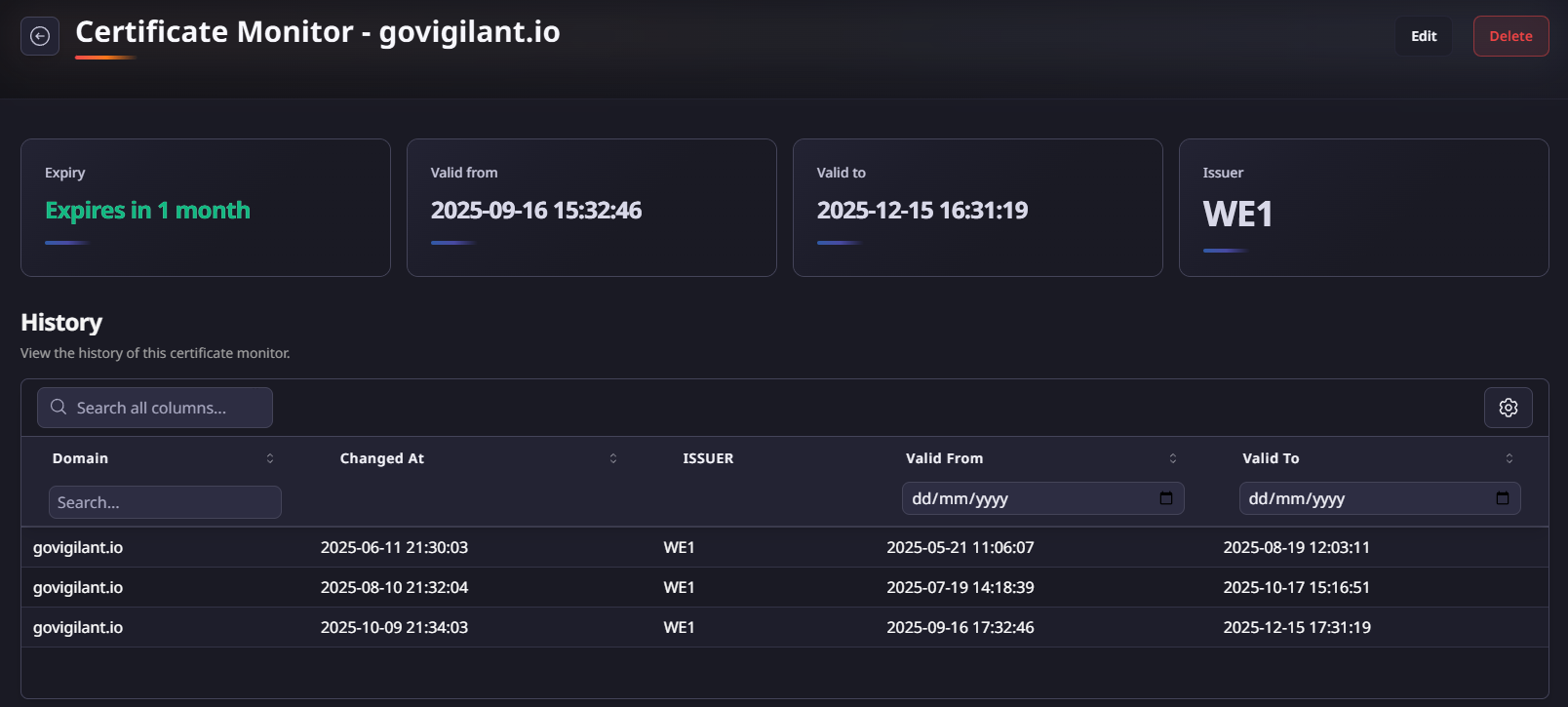Click the Edit button

[x=1424, y=36]
